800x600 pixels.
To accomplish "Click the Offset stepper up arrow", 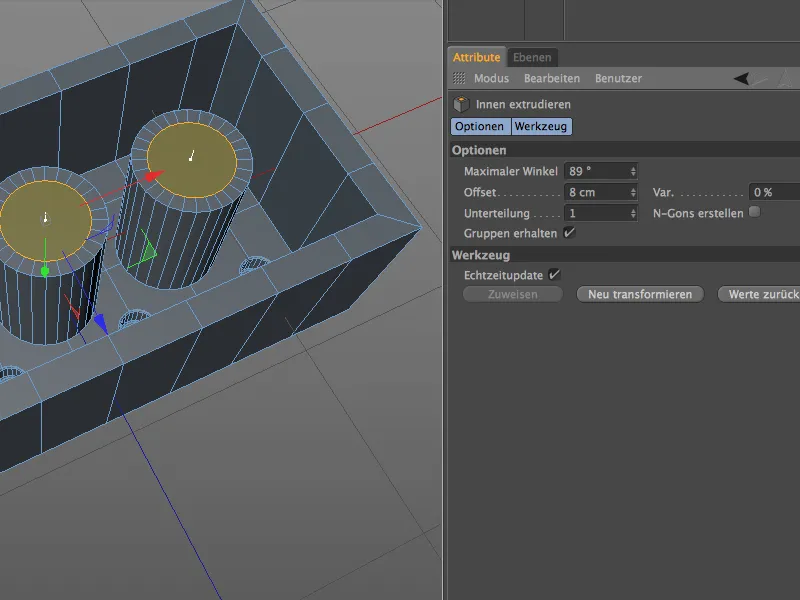I will point(633,187).
